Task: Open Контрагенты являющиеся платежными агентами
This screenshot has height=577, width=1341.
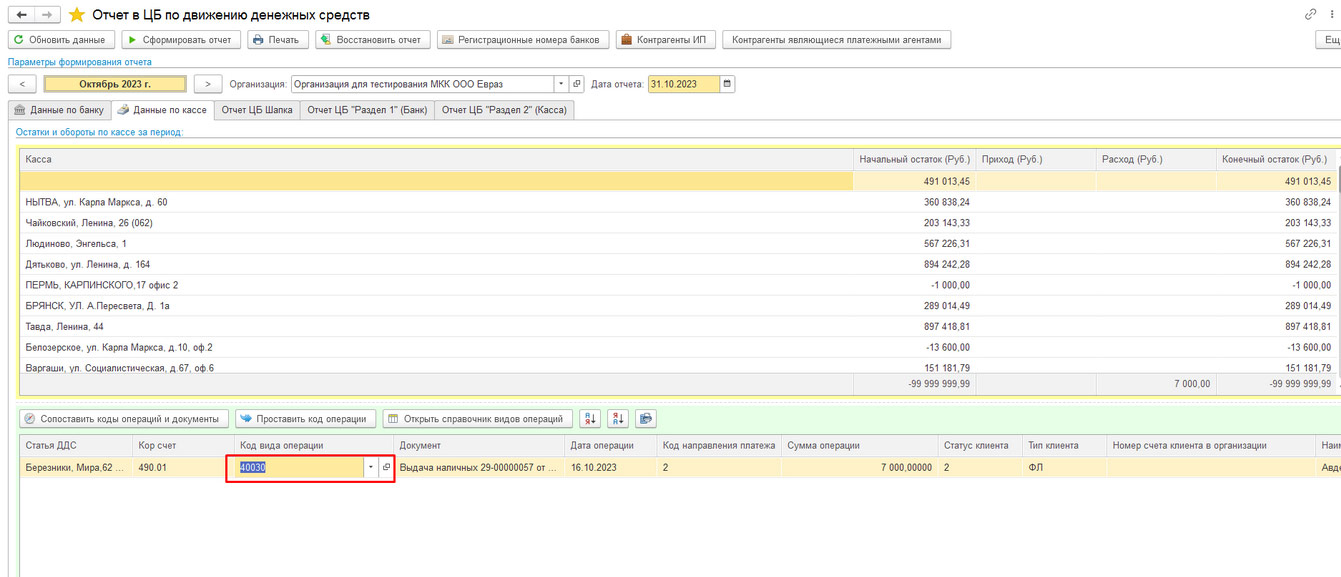Action: point(836,40)
